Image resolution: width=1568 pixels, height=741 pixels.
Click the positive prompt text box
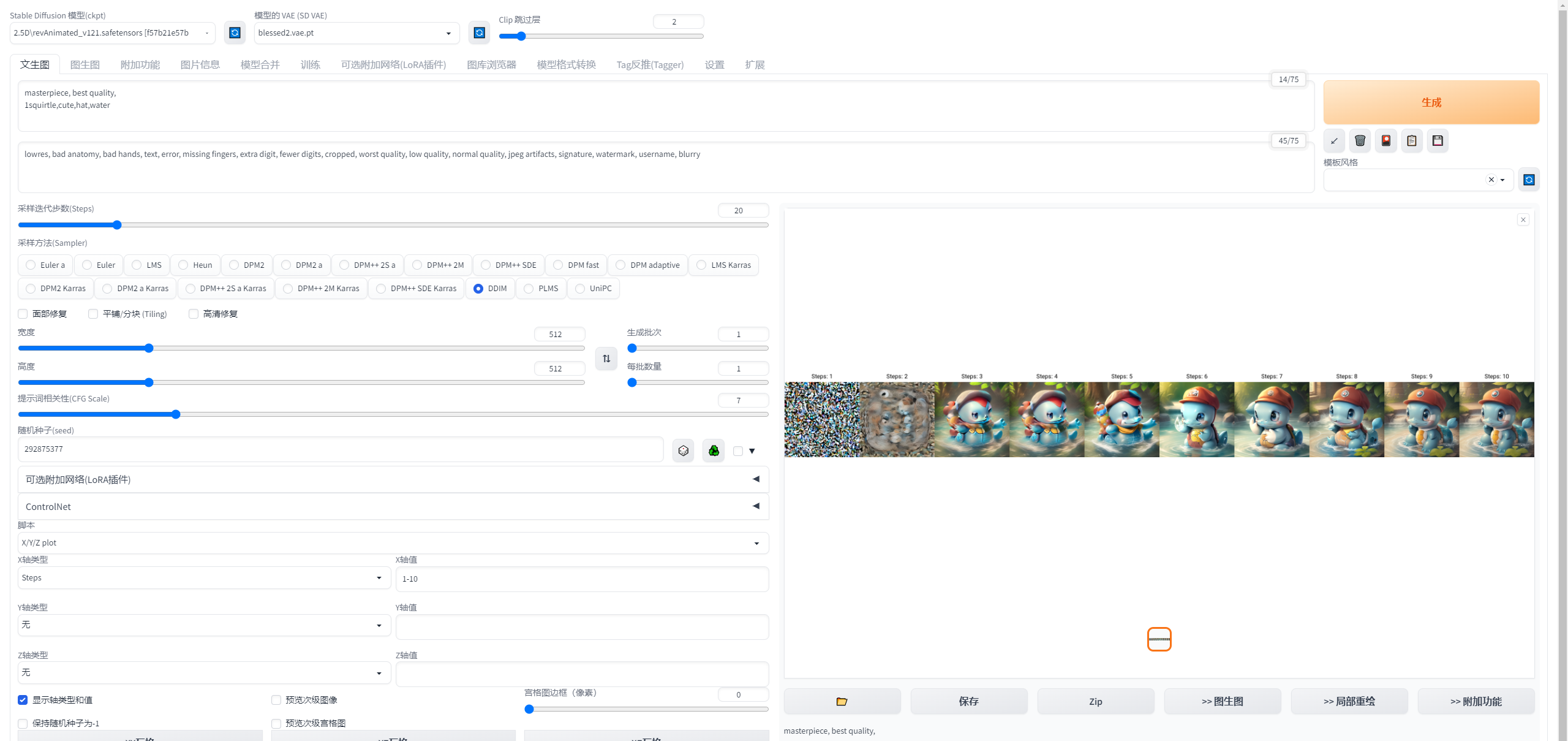pos(666,107)
